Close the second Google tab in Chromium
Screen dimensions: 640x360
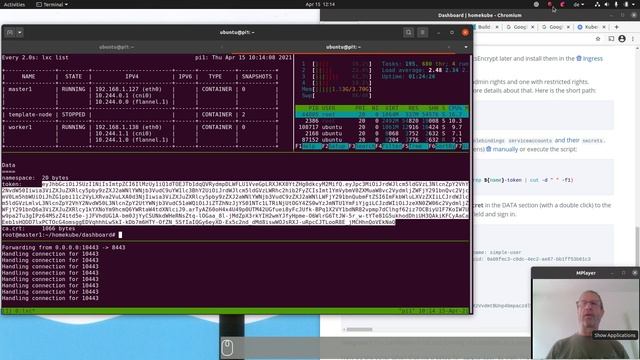(568, 27)
